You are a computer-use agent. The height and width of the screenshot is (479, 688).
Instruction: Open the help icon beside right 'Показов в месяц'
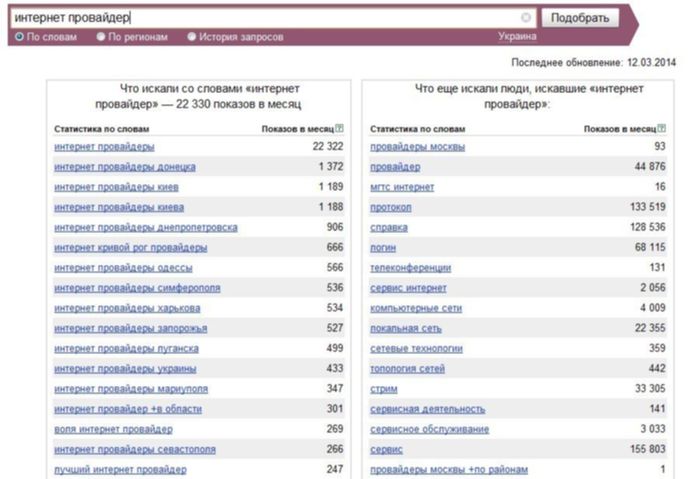[x=661, y=129]
